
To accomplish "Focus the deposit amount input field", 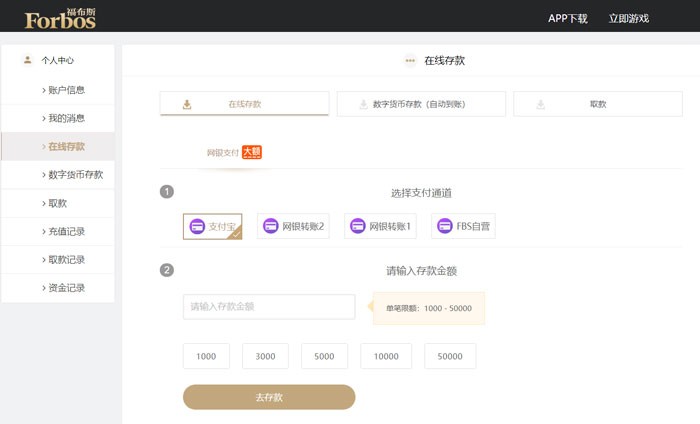I will coord(269,307).
